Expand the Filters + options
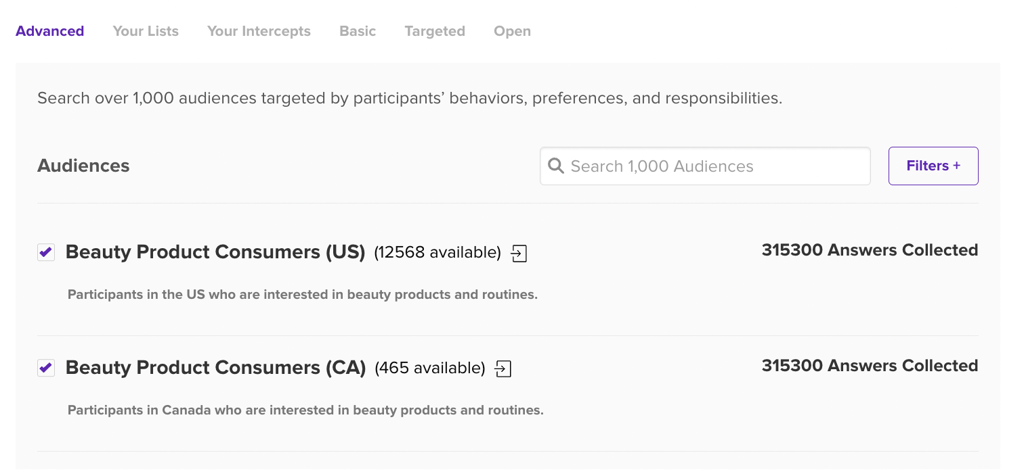Viewport: 1024px width, 476px height. (x=932, y=166)
